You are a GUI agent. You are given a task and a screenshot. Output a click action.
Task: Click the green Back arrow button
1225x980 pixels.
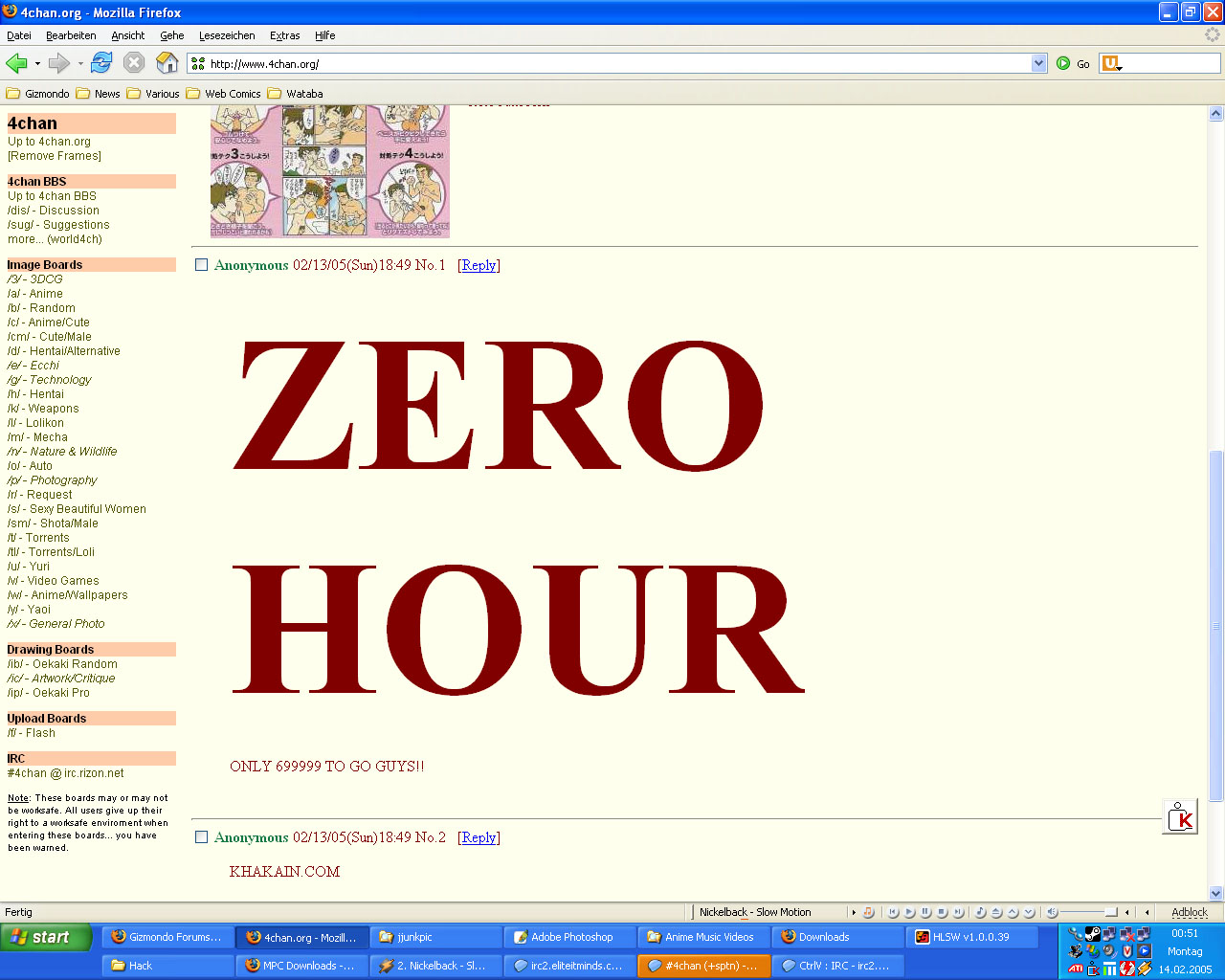click(16, 63)
